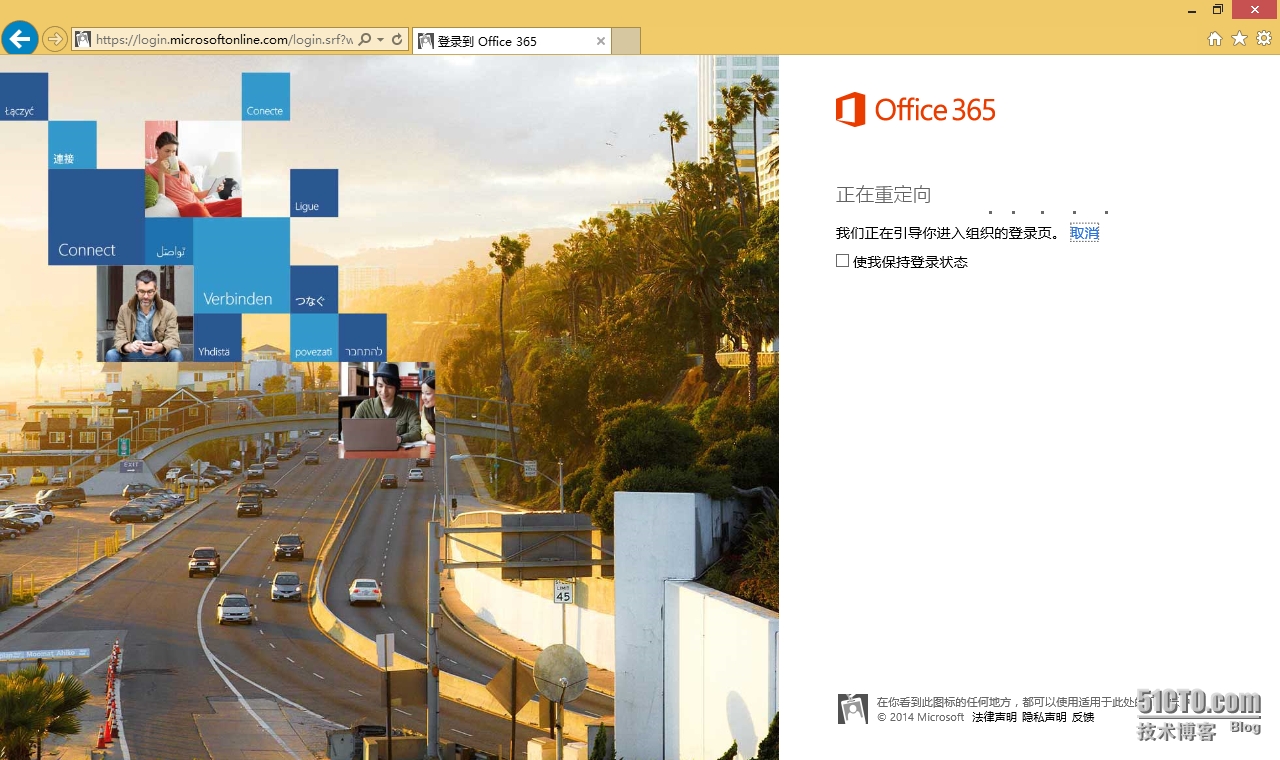Click the Office 365 logo
The image size is (1280, 760).
[914, 109]
